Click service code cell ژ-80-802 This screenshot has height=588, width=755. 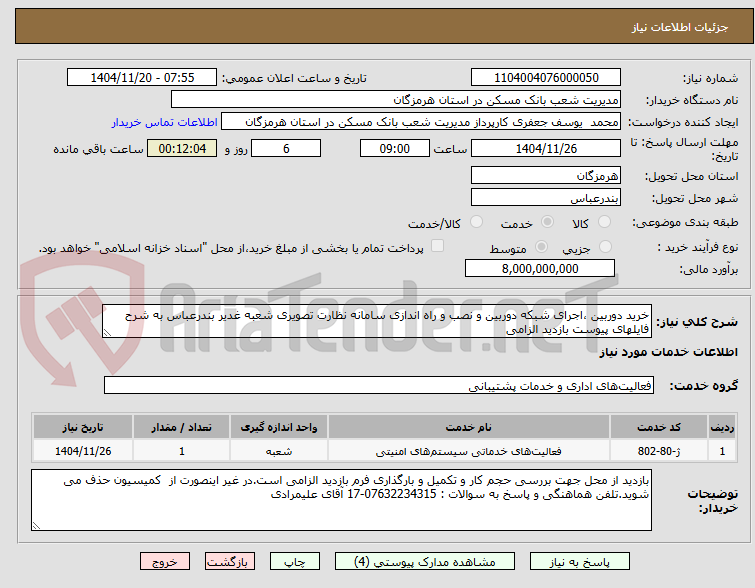pos(659,451)
